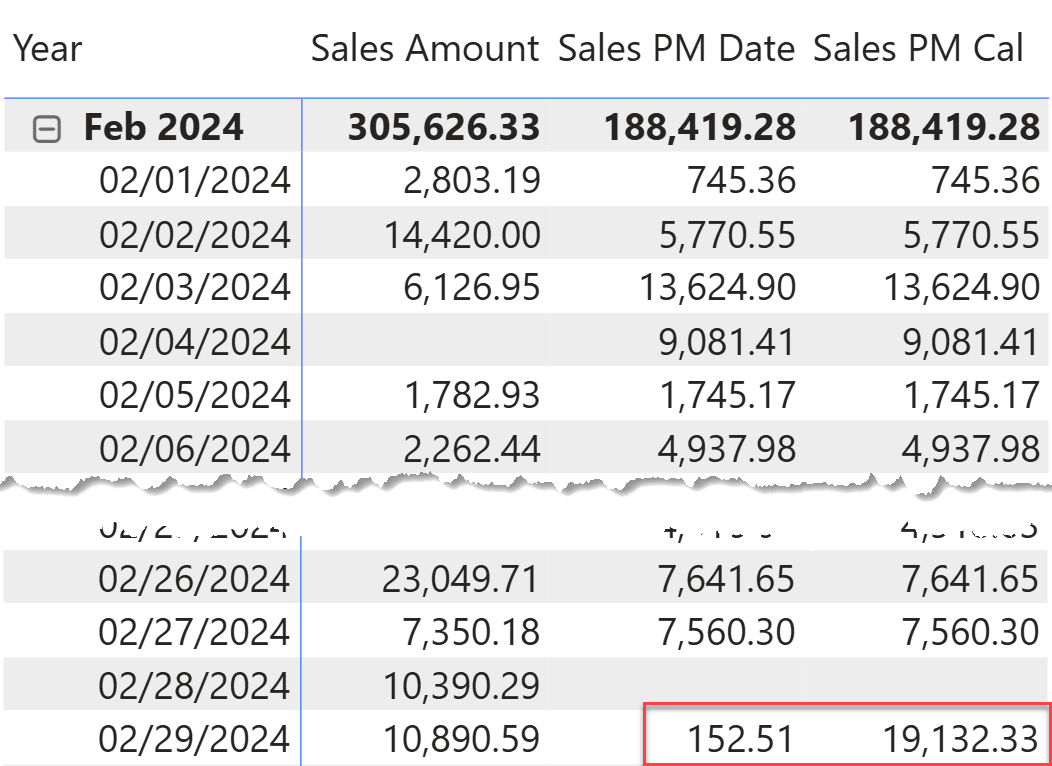Select the 02/04/2024 date cell
The image size is (1052, 766).
point(195,341)
